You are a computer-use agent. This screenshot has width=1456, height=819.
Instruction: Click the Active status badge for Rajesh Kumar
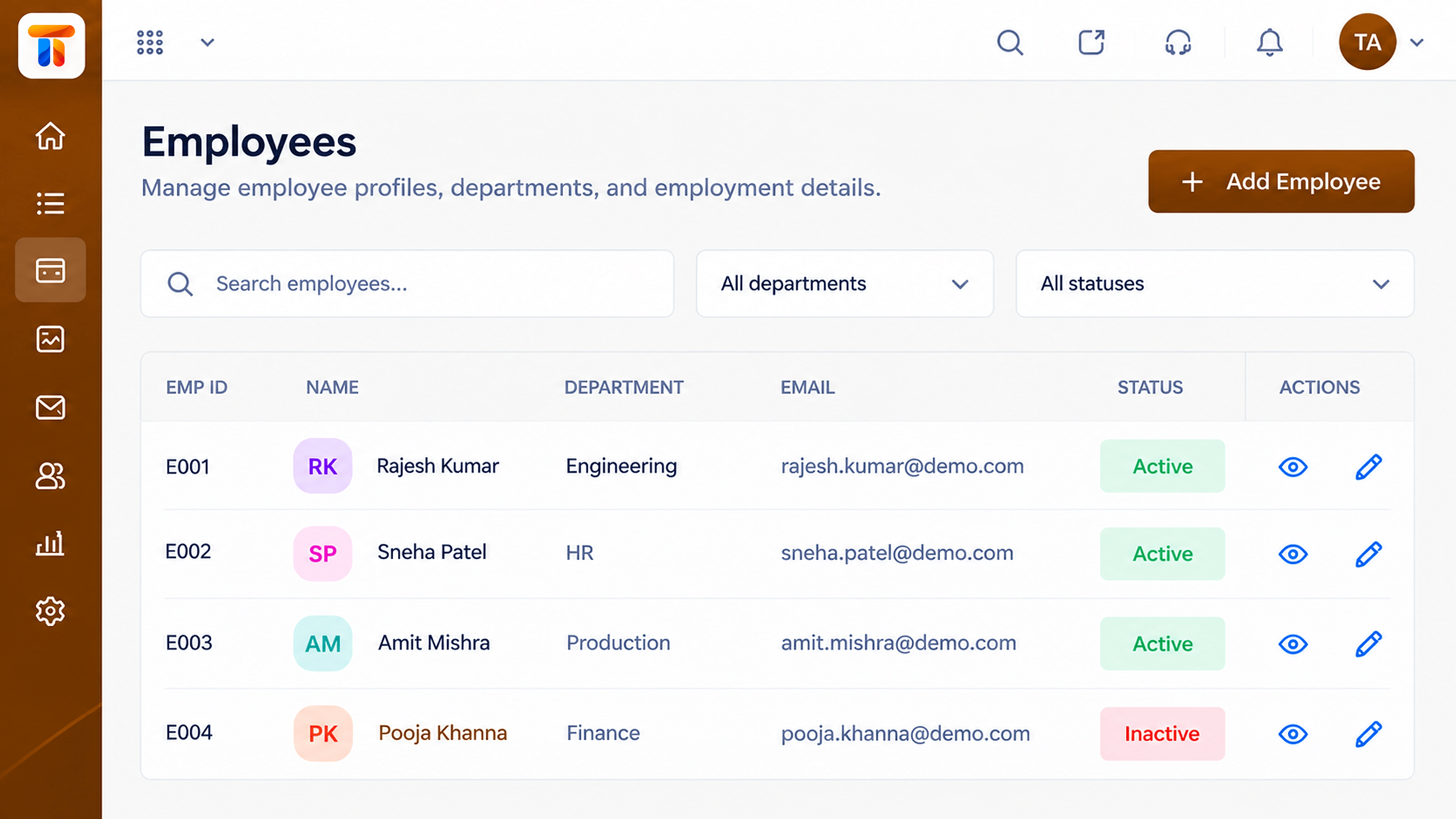[x=1163, y=467]
